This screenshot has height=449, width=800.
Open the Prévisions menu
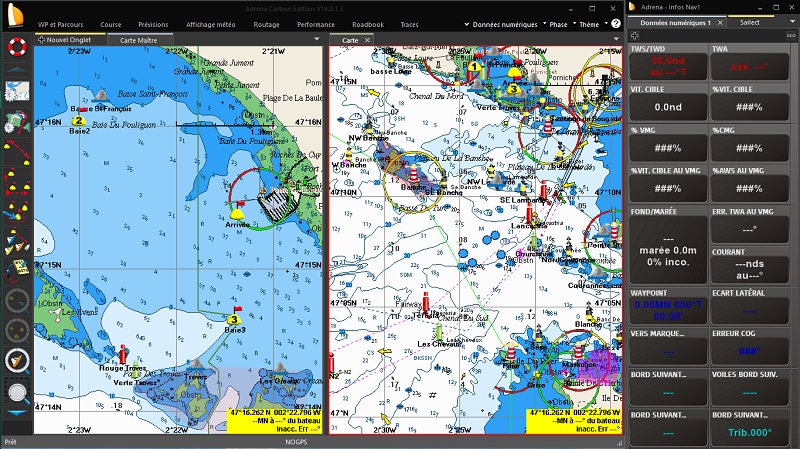[x=153, y=24]
